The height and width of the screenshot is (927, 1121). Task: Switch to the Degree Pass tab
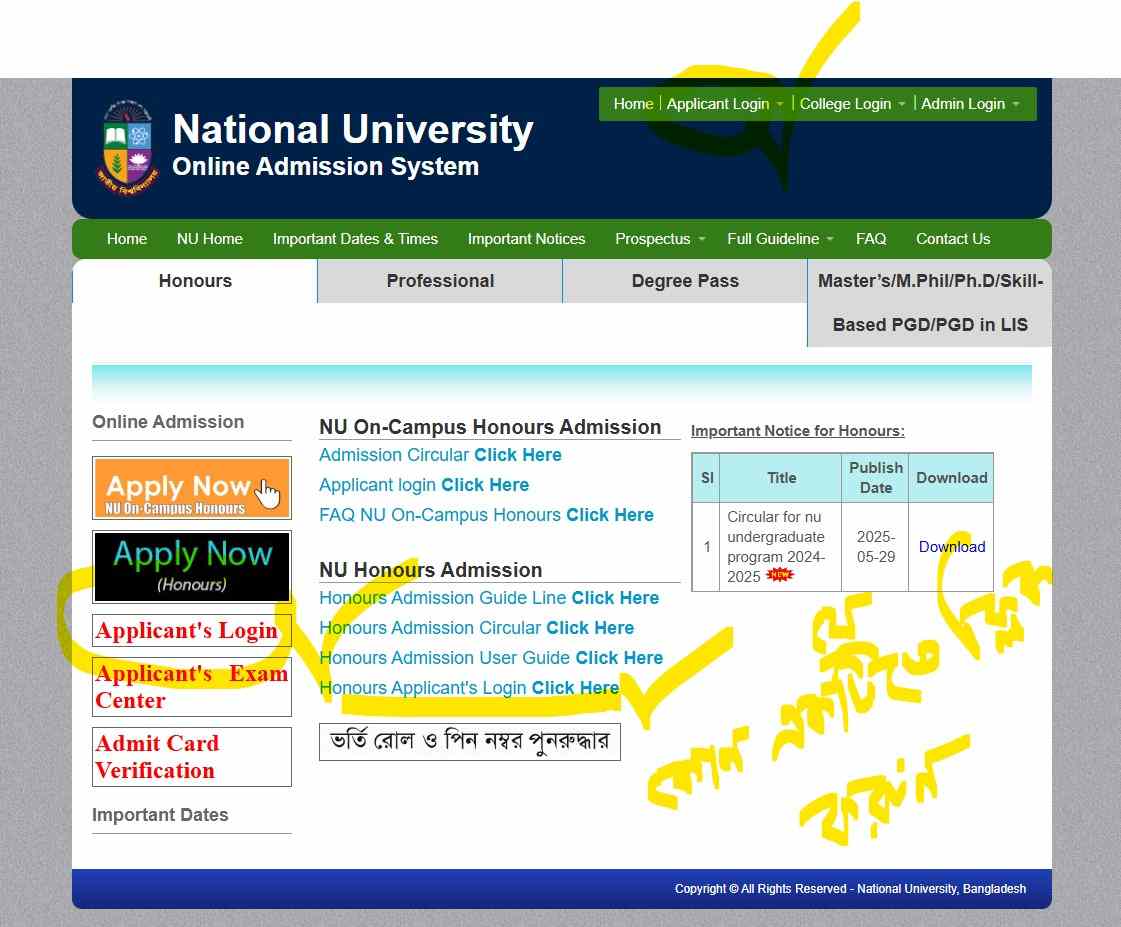tap(685, 281)
